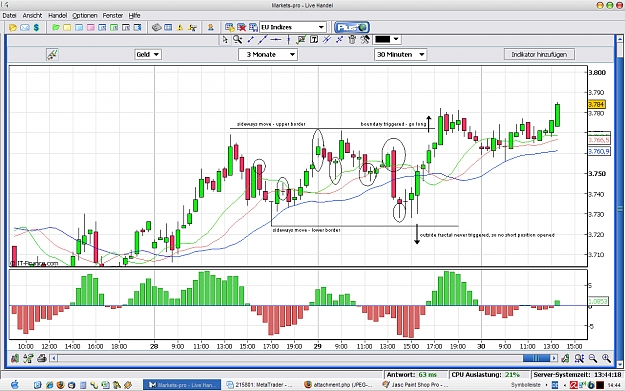625x391 pixels.
Task: Click the scrollbar left arrow below chart
Action: [x=54, y=358]
